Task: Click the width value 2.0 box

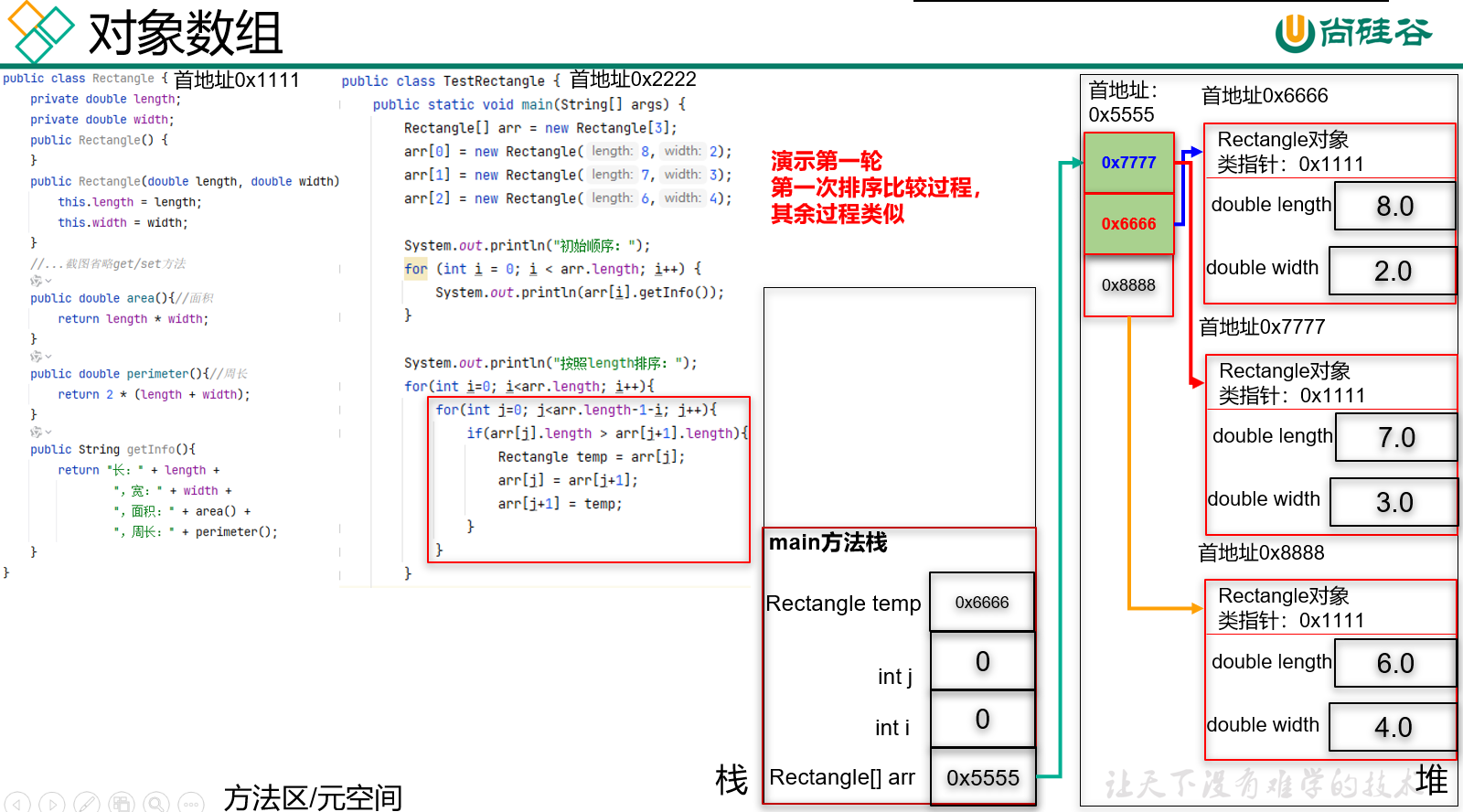Action: click(1393, 271)
